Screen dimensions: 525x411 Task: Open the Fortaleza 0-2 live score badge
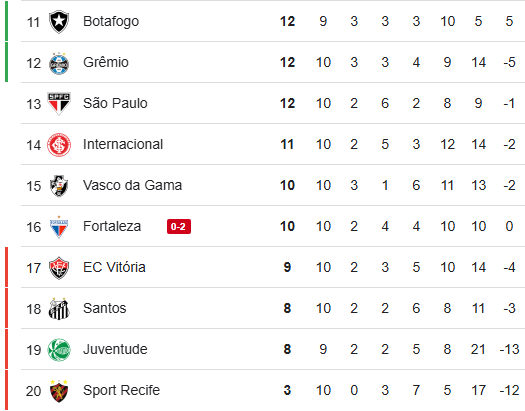pos(179,227)
